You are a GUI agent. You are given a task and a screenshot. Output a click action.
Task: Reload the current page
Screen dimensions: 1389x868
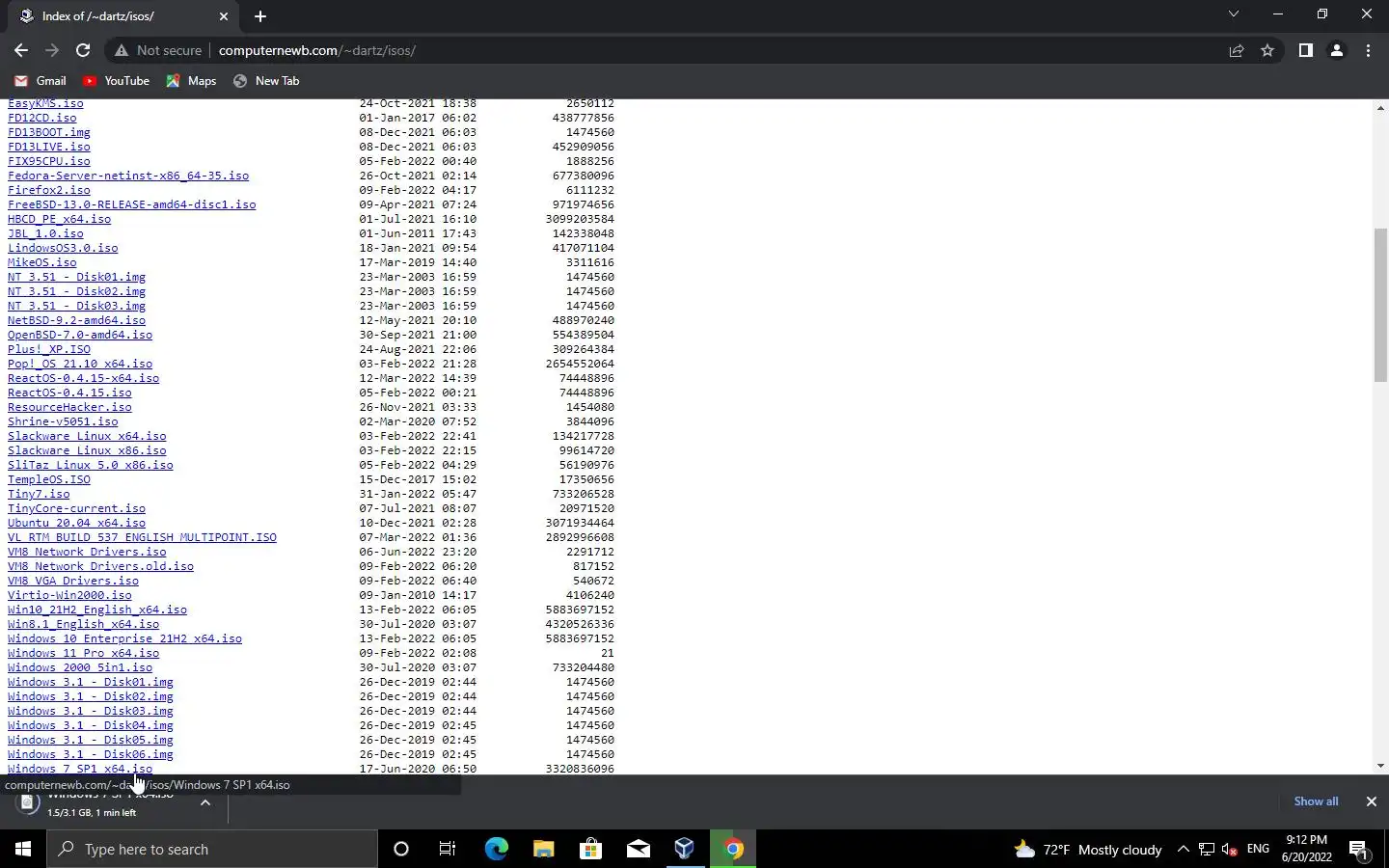coord(83,50)
